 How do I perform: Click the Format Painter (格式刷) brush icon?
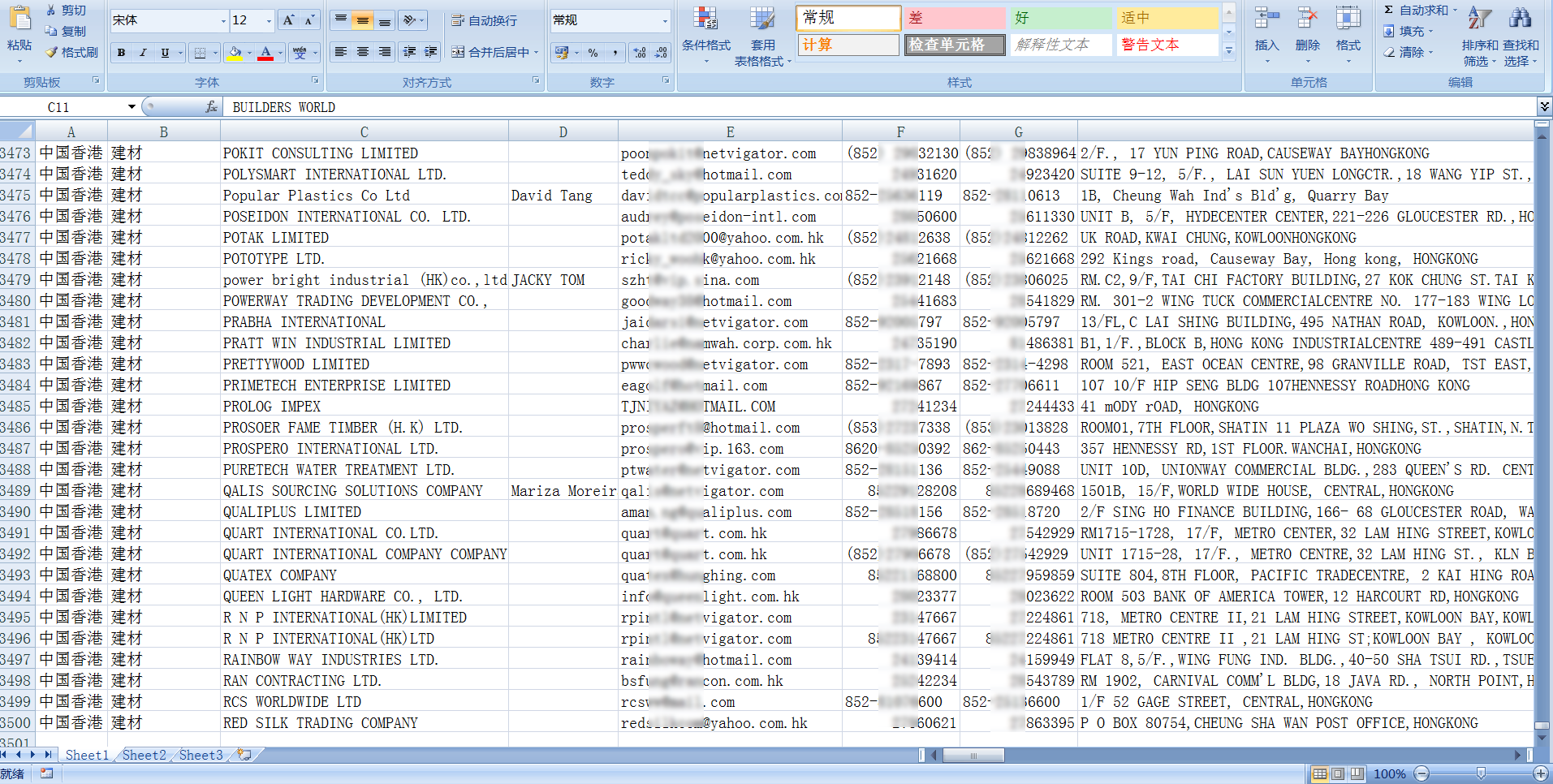coord(52,52)
